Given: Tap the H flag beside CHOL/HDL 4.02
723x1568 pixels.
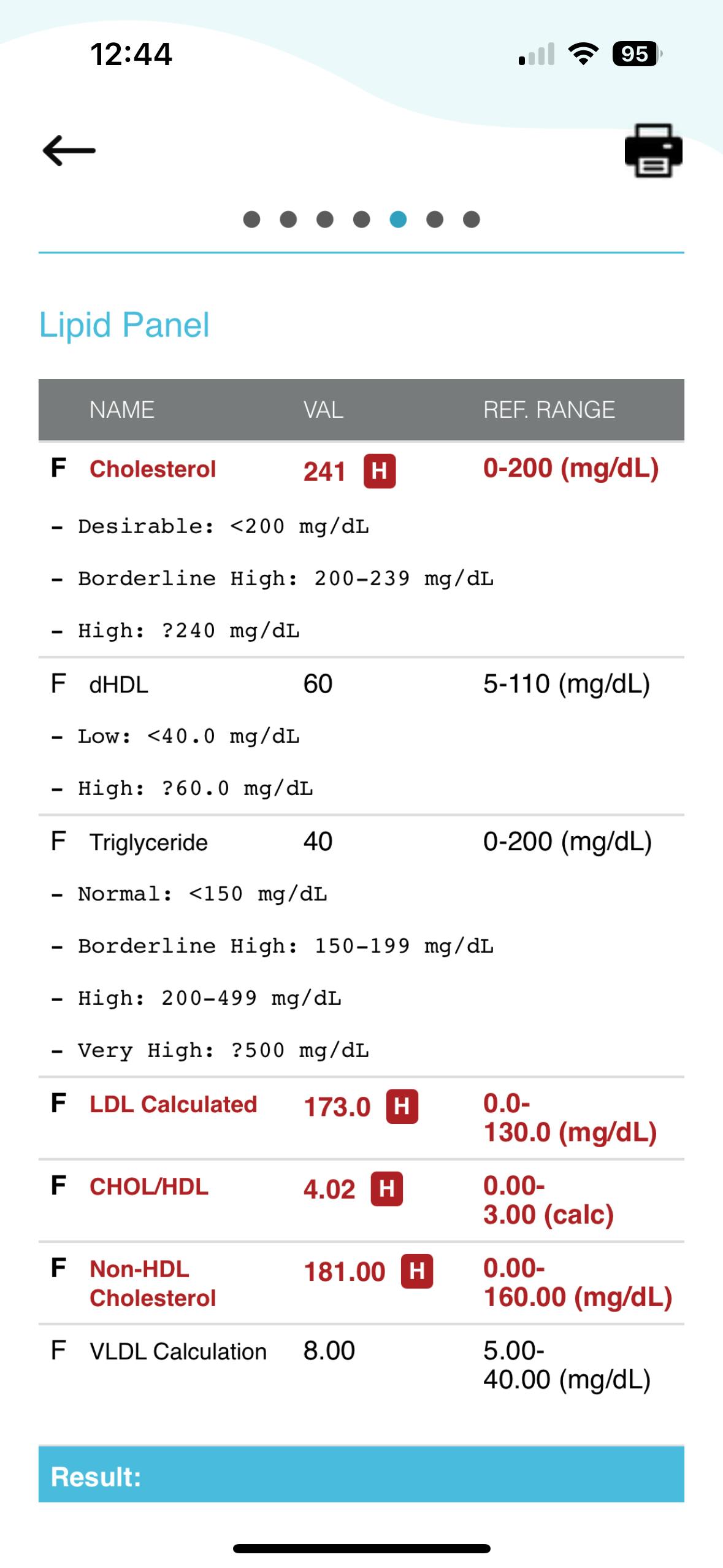Looking at the screenshot, I should pos(387,1189).
